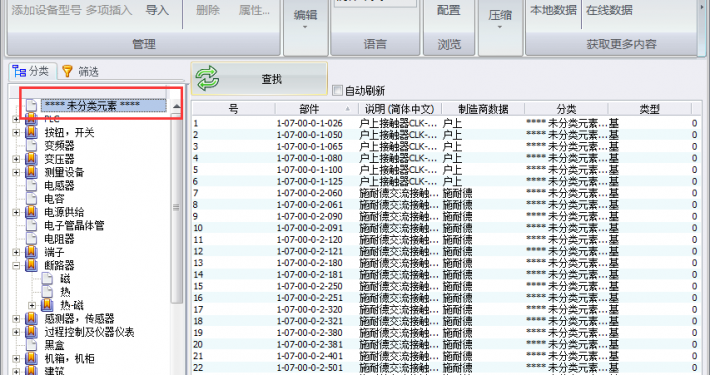Expand the 按钮，开关 tree node
Viewport: 710px width, 375px height.
click(16, 133)
